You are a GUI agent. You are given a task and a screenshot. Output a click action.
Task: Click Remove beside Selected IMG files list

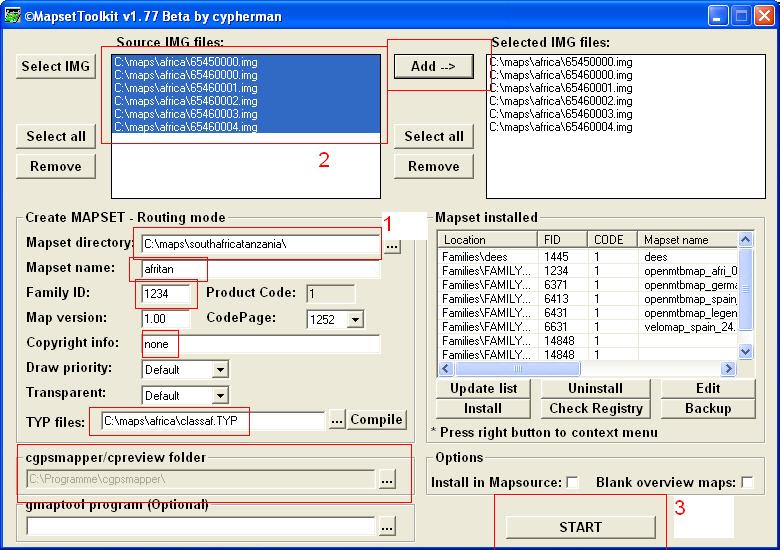pos(433,166)
